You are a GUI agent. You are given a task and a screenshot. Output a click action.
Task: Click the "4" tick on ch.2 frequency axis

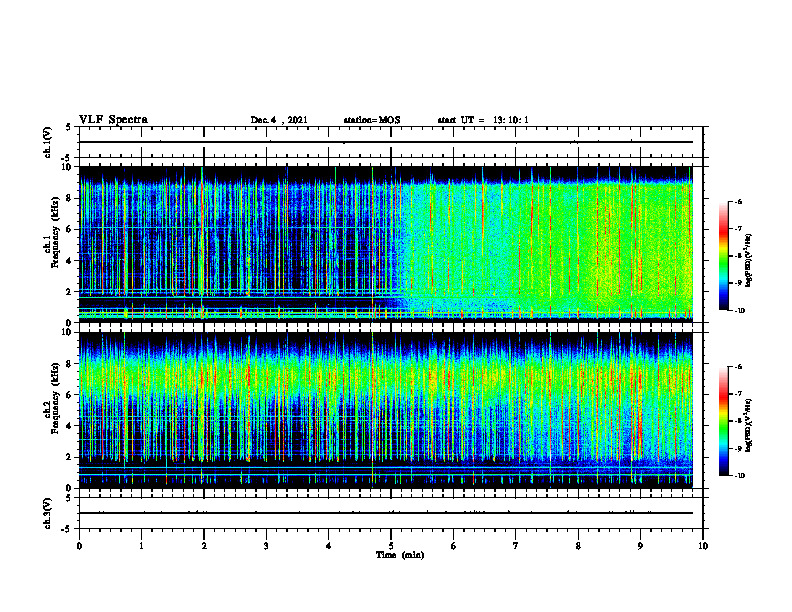[70, 426]
